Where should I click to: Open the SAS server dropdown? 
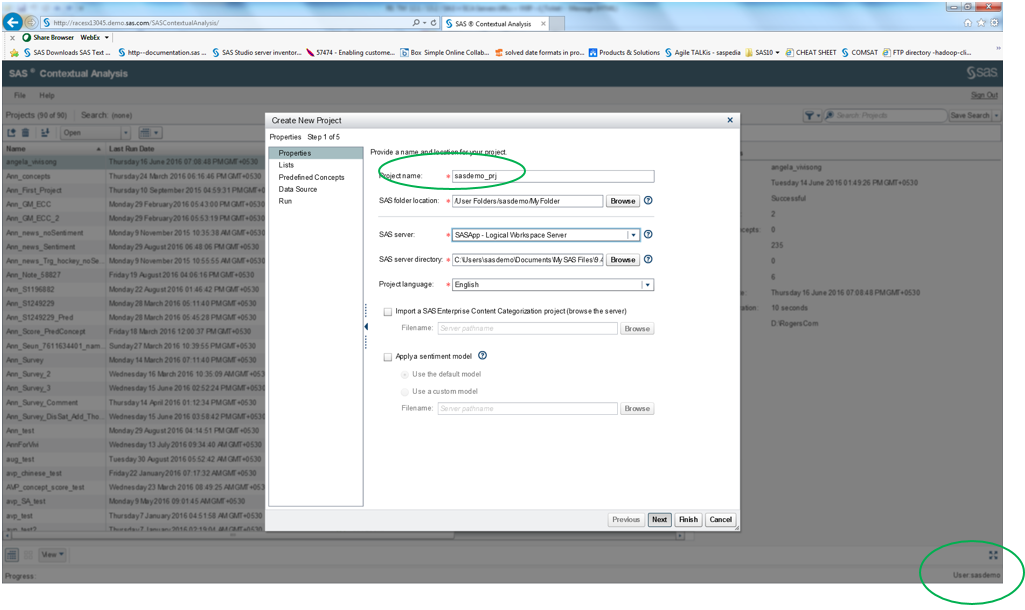click(633, 235)
